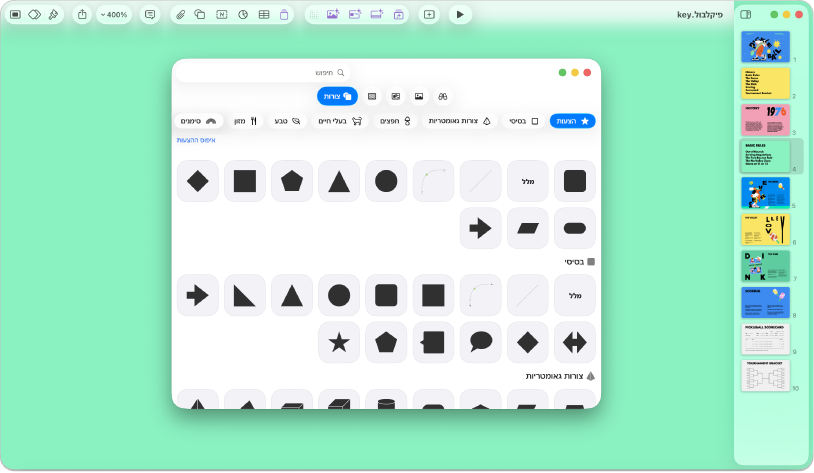Select the טבע nature category
The width and height of the screenshot is (814, 473).
tap(287, 121)
